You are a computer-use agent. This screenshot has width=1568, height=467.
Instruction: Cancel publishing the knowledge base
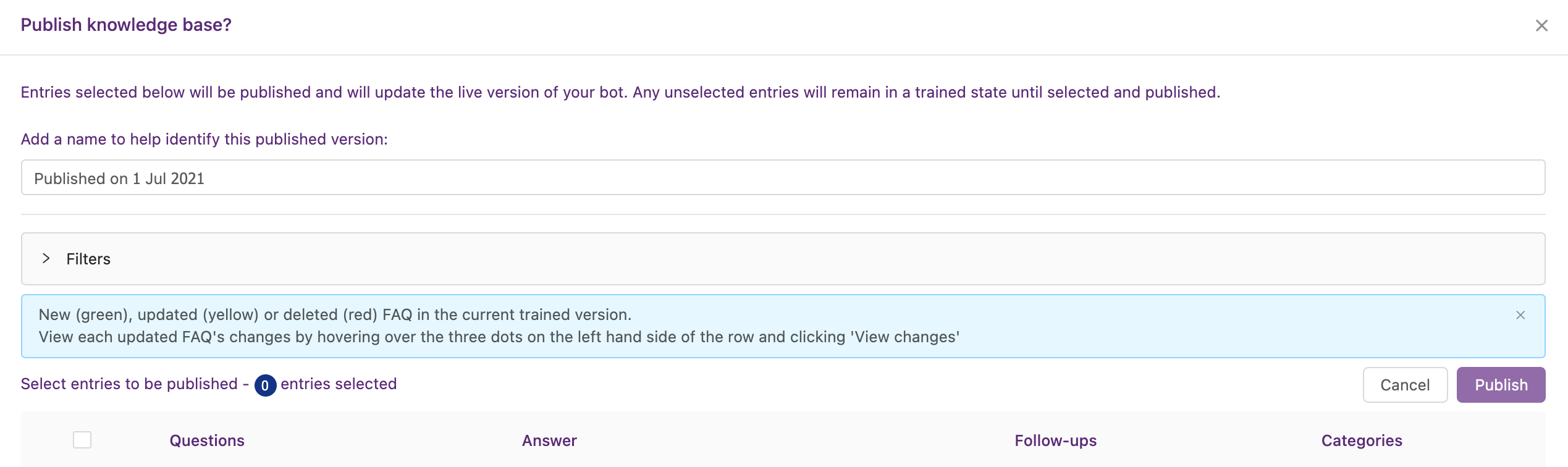1405,385
